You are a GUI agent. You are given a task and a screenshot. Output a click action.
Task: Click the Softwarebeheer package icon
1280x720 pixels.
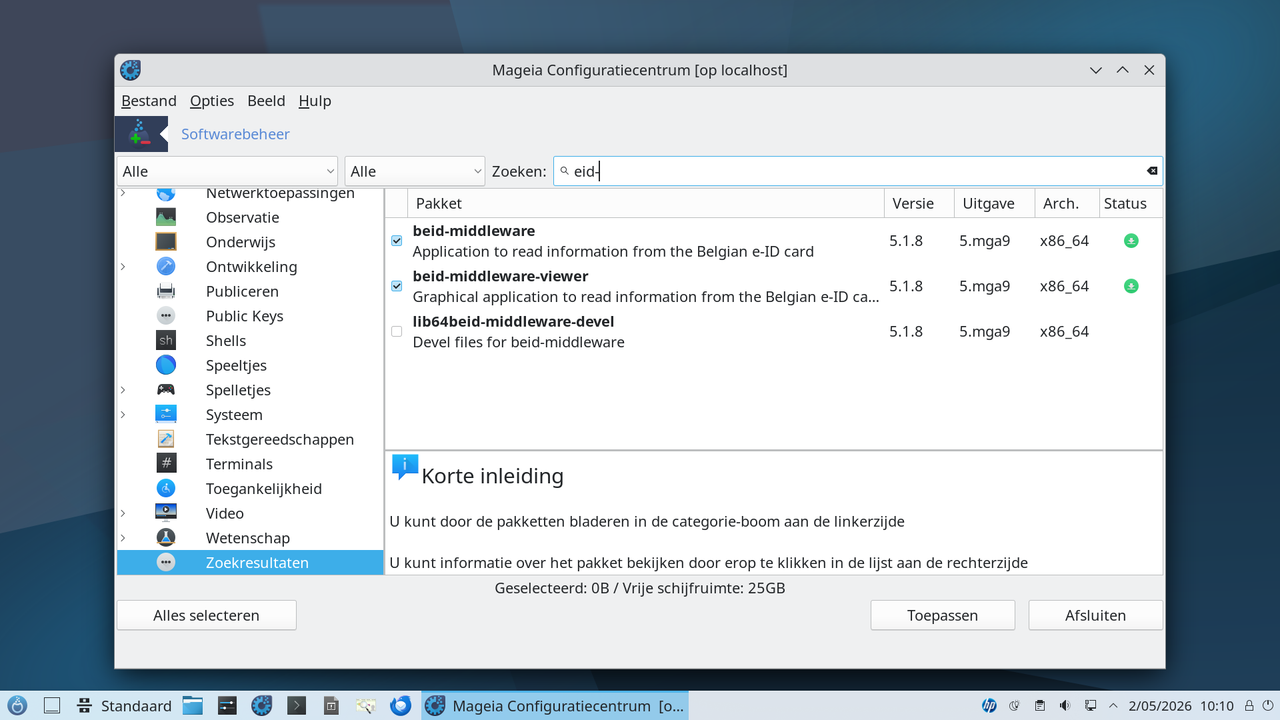pos(141,134)
